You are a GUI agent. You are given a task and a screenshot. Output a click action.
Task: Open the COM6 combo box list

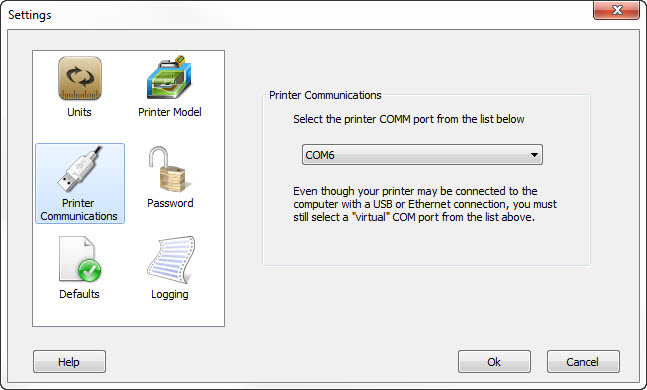click(422, 155)
